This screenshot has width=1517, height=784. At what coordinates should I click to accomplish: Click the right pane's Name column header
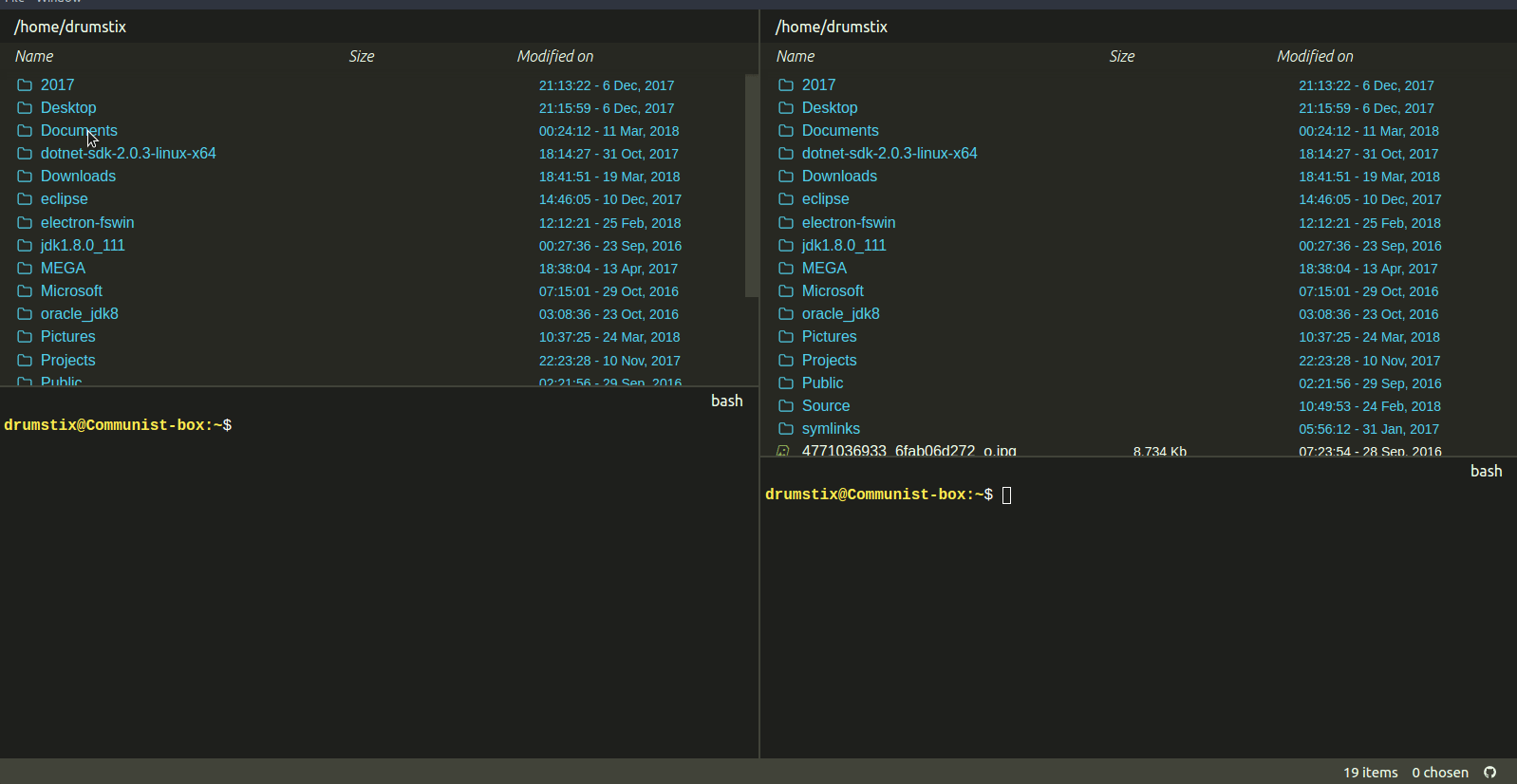[796, 57]
